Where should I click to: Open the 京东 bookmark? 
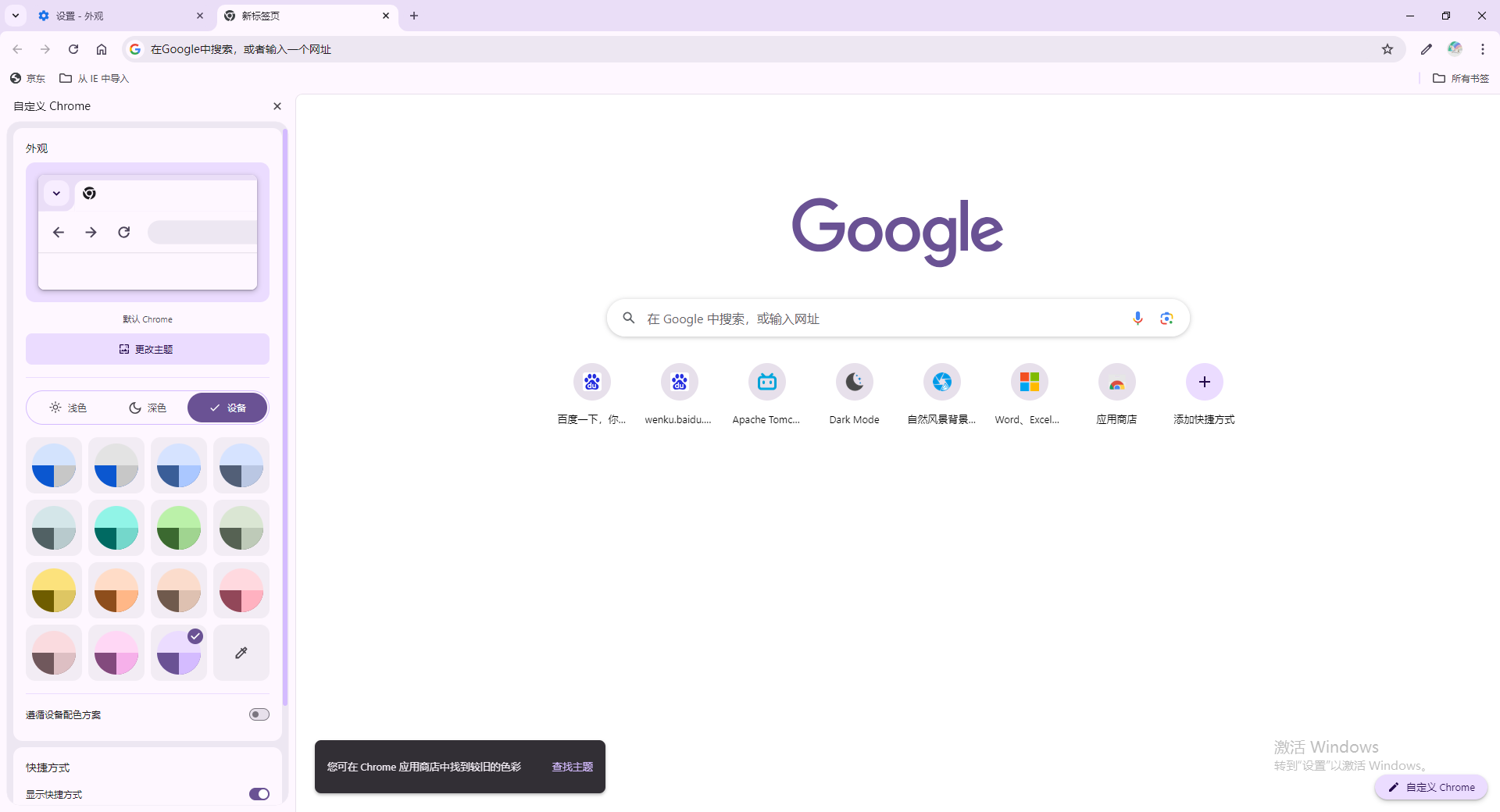[28, 78]
